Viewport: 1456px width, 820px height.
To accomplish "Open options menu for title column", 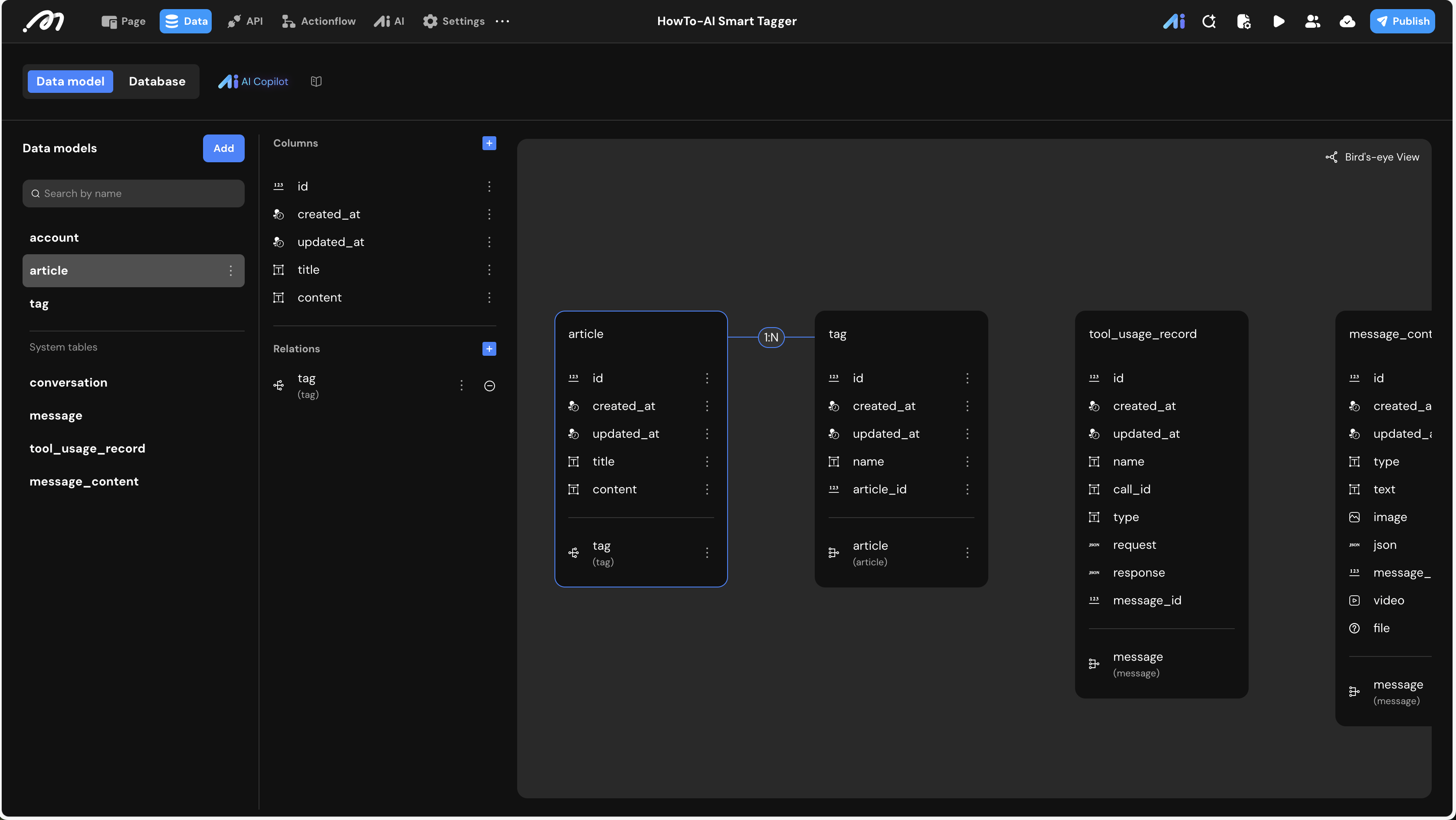I will pyautogui.click(x=489, y=269).
